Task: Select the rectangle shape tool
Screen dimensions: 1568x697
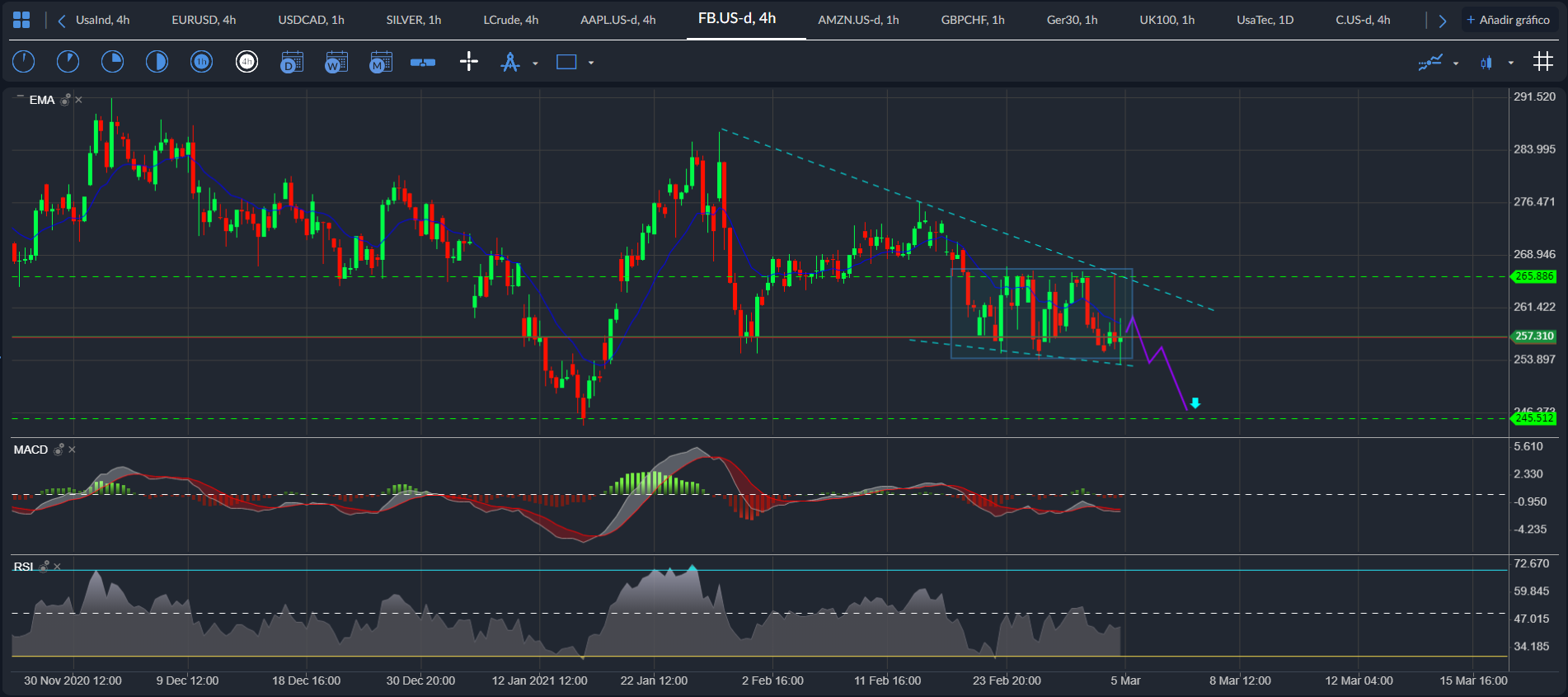Action: coord(566,62)
